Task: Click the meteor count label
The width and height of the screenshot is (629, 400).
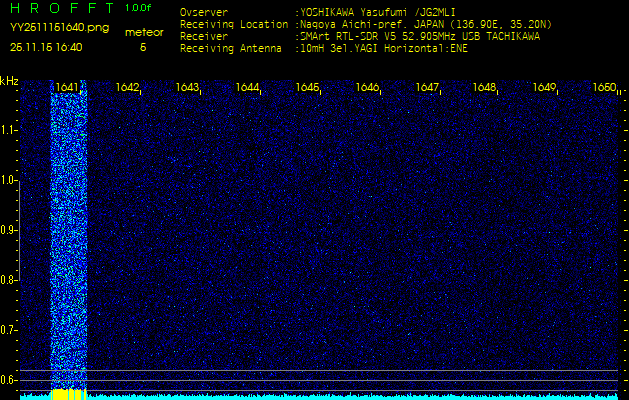Action: click(143, 32)
